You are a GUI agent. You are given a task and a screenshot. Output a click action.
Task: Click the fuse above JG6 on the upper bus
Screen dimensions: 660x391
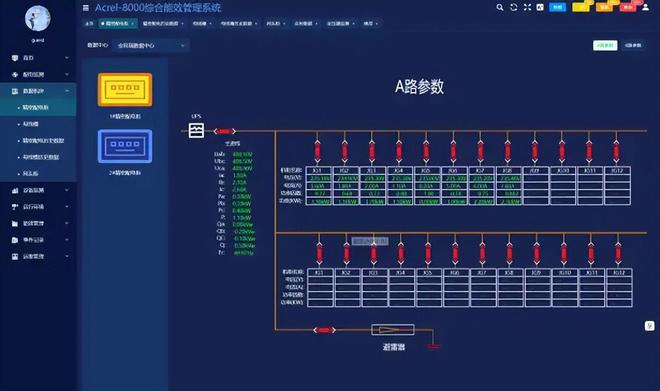click(453, 151)
